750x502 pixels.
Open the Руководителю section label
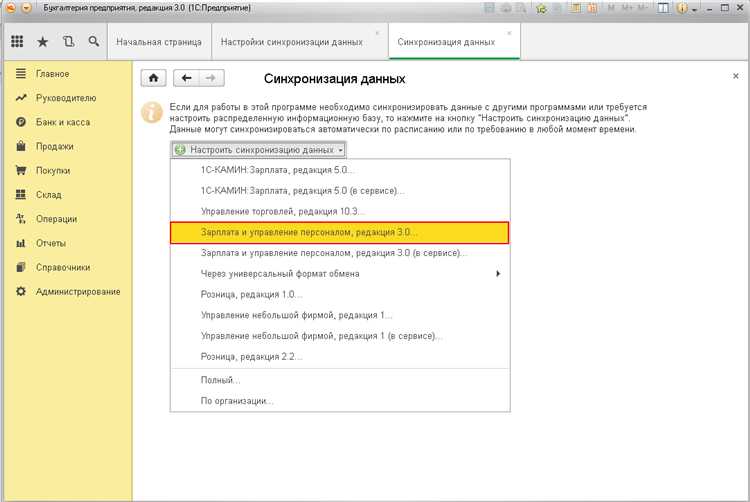point(66,98)
